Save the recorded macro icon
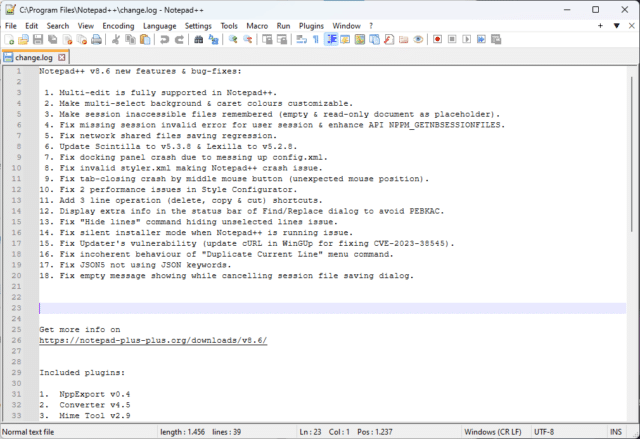The image size is (640, 439). (496, 40)
